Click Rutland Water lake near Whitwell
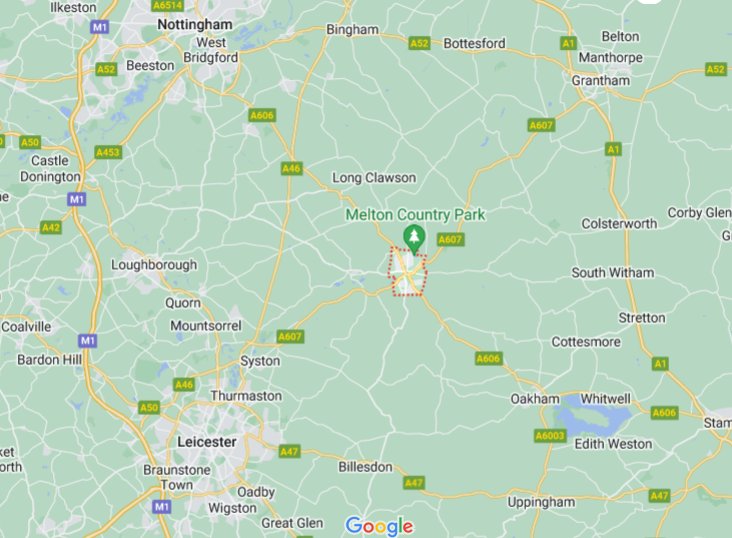 point(593,417)
